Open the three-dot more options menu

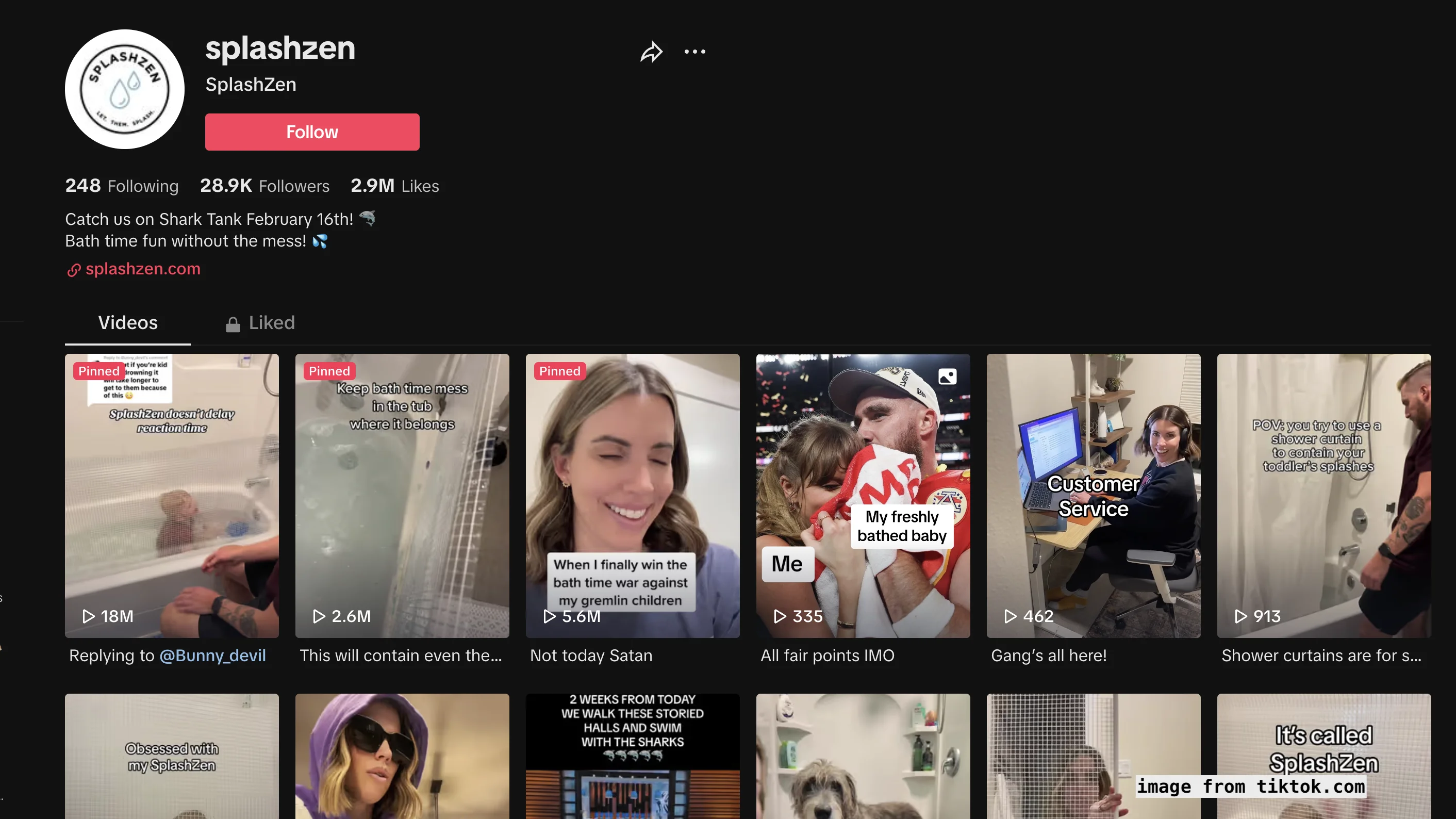(x=694, y=52)
